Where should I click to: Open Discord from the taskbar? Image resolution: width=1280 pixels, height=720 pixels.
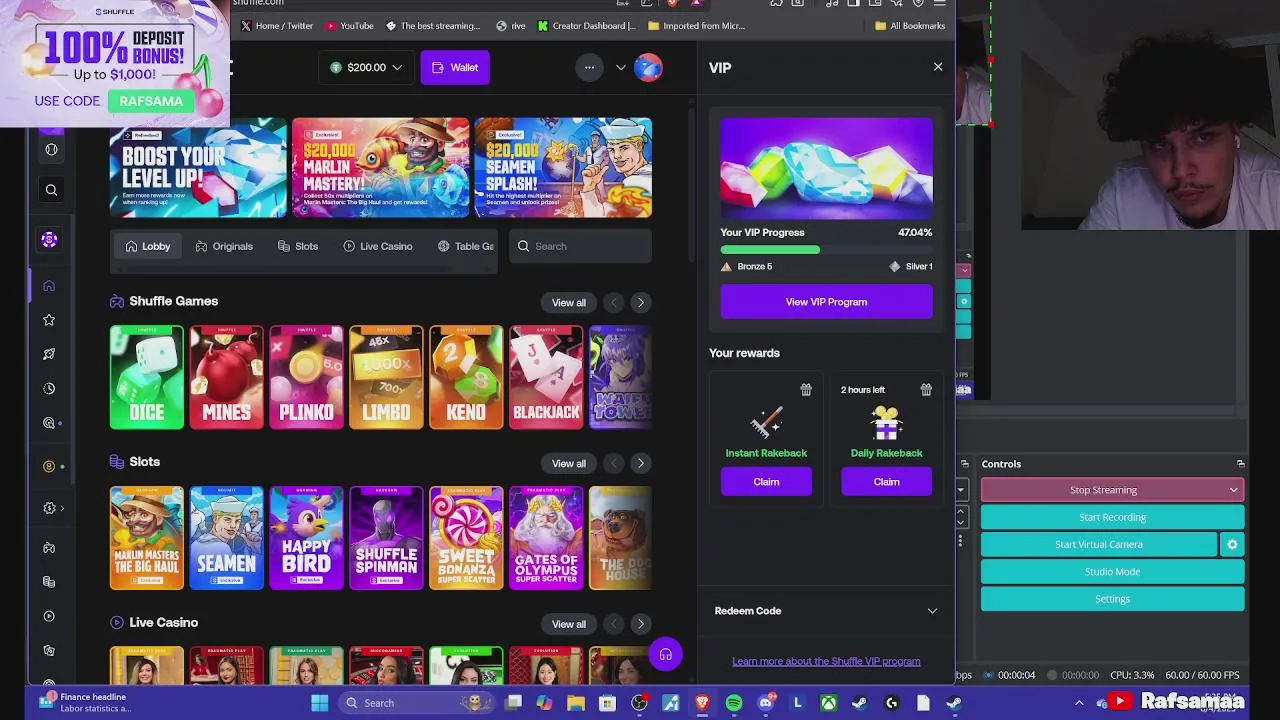pos(766,703)
